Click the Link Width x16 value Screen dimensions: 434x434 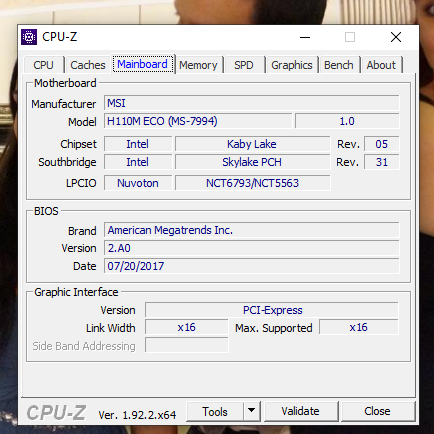click(x=187, y=327)
